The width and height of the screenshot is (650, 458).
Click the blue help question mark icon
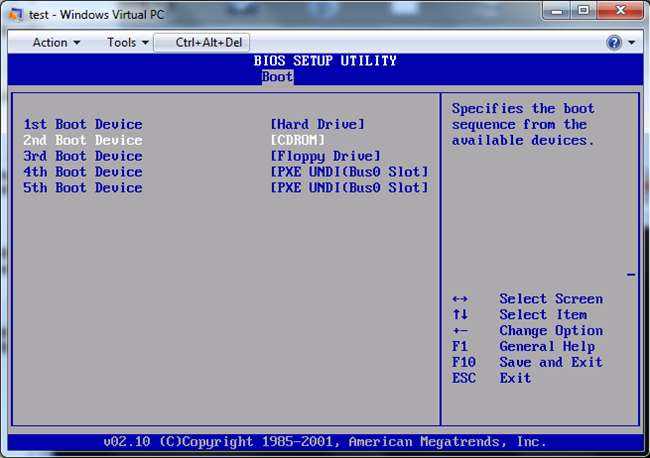[x=614, y=42]
